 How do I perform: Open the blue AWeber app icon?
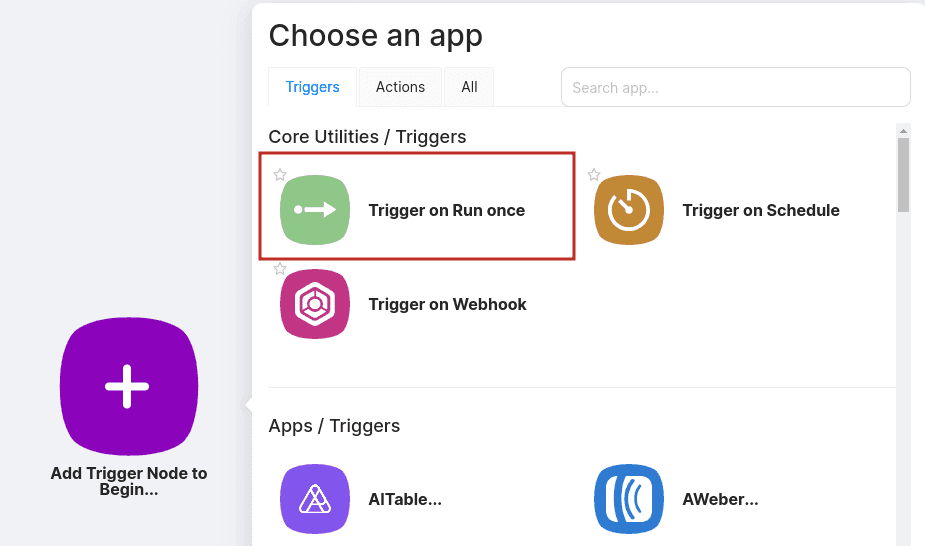pos(629,499)
